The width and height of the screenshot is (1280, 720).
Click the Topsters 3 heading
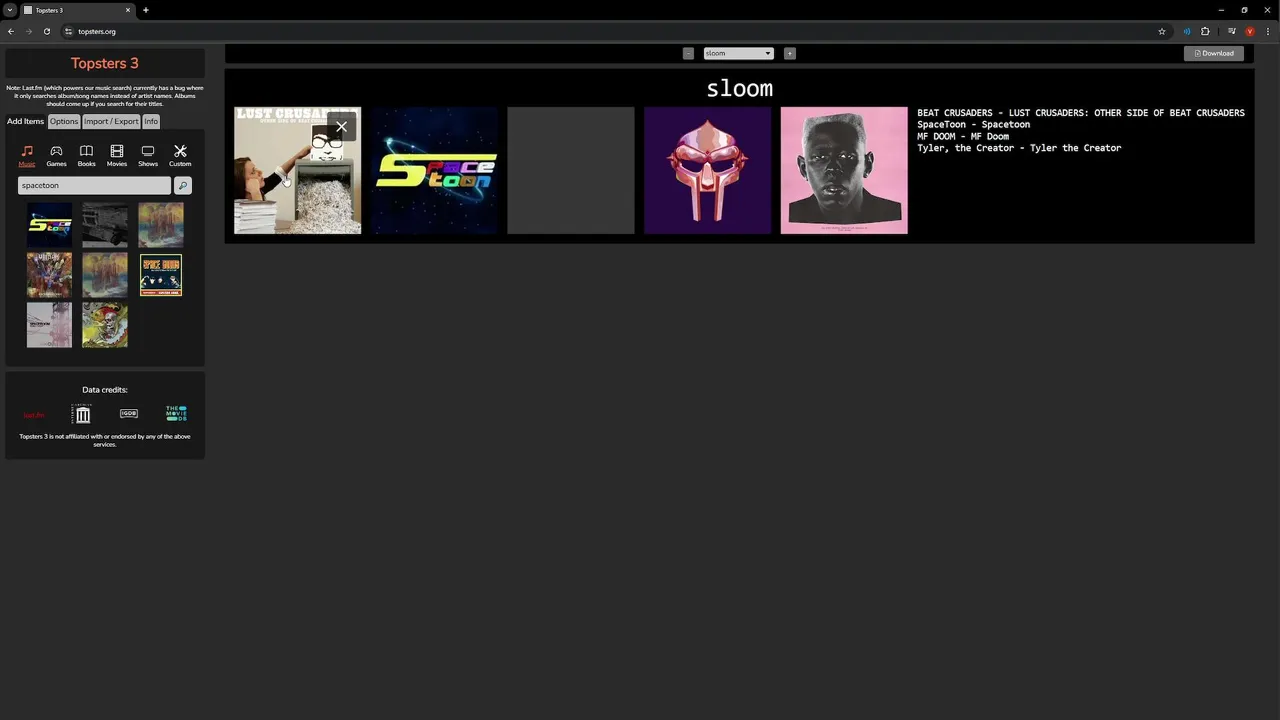pyautogui.click(x=105, y=63)
